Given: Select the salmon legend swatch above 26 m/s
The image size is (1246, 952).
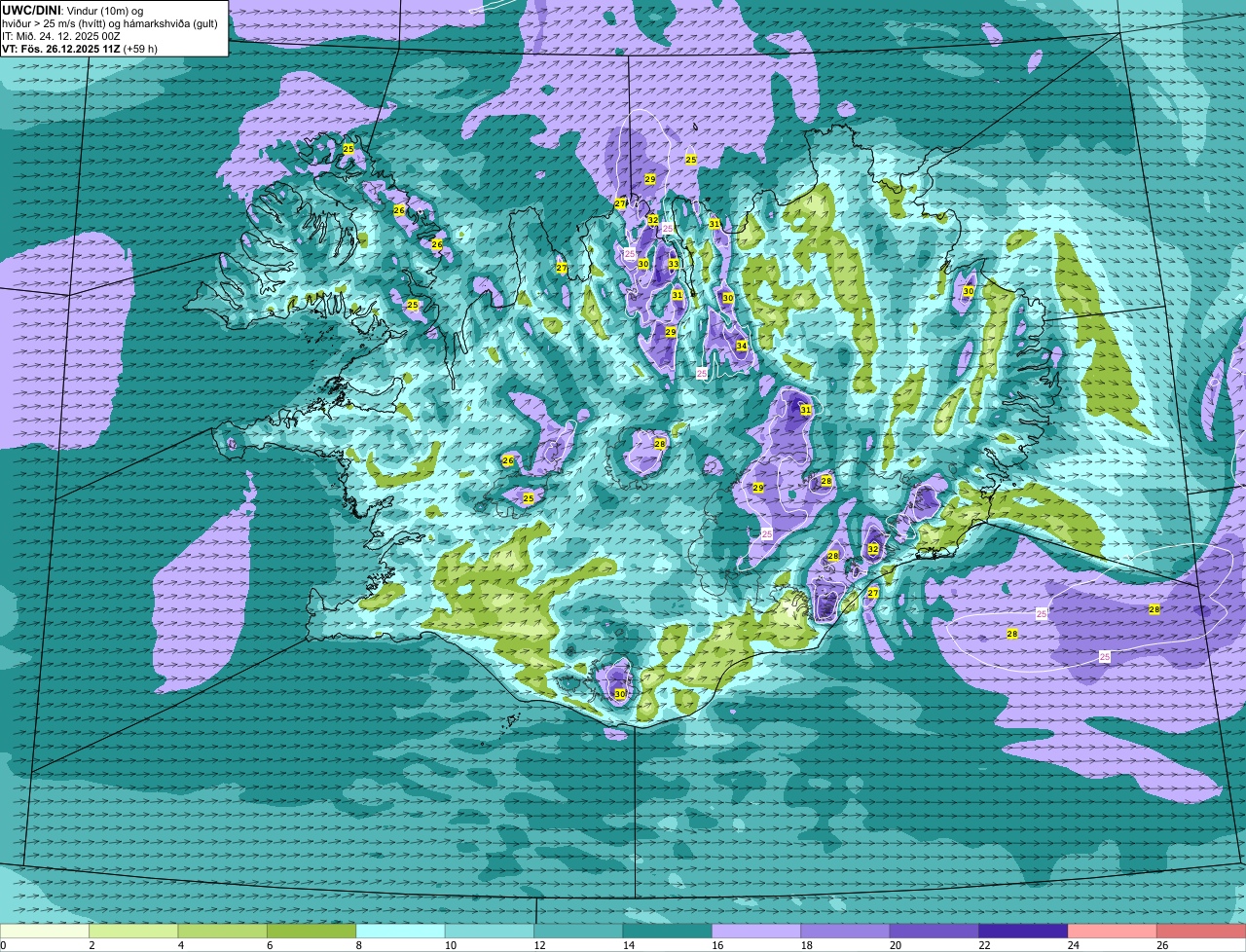Looking at the screenshot, I should point(1201,931).
